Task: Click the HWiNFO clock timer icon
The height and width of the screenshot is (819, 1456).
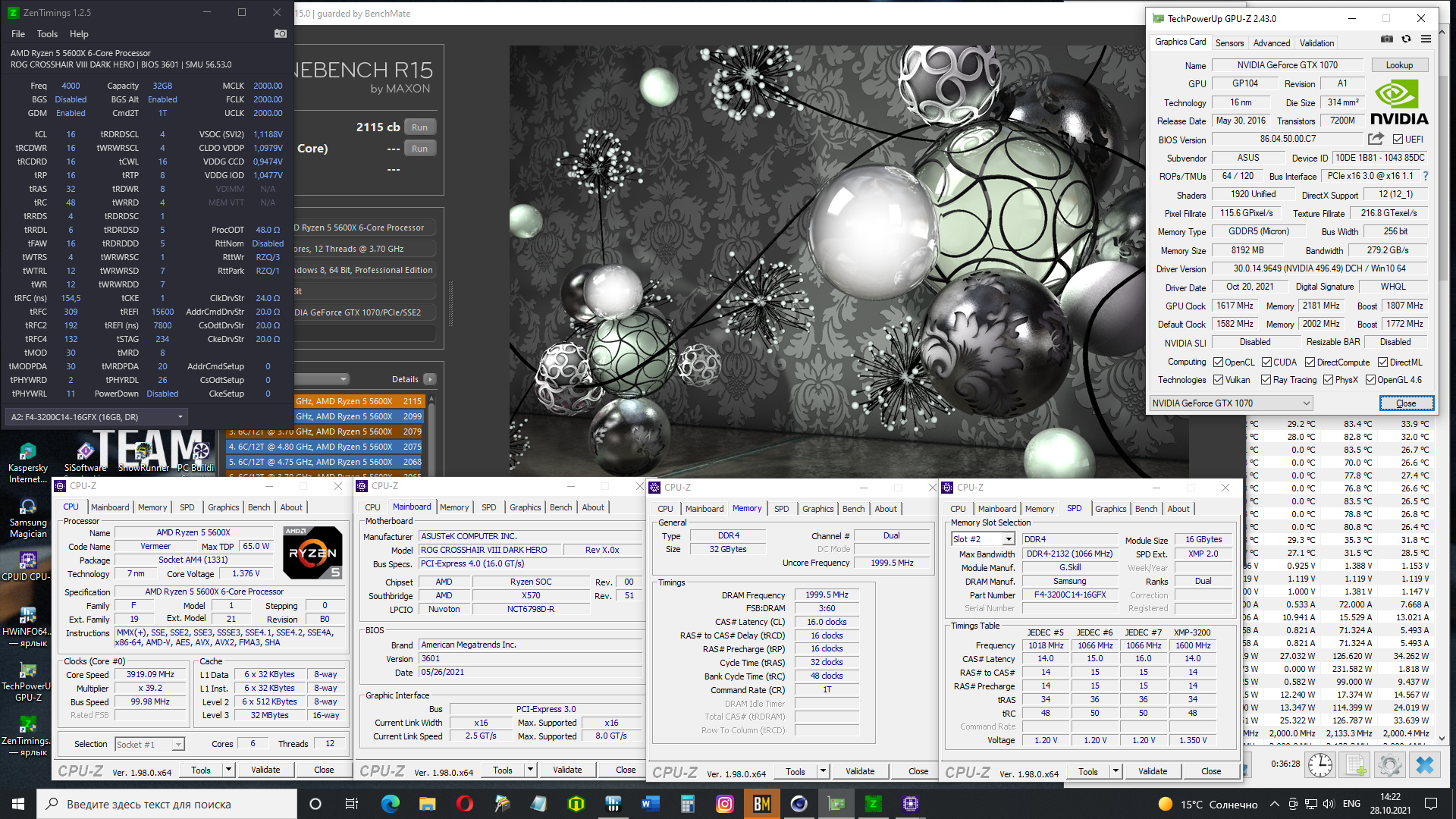Action: 1320,764
